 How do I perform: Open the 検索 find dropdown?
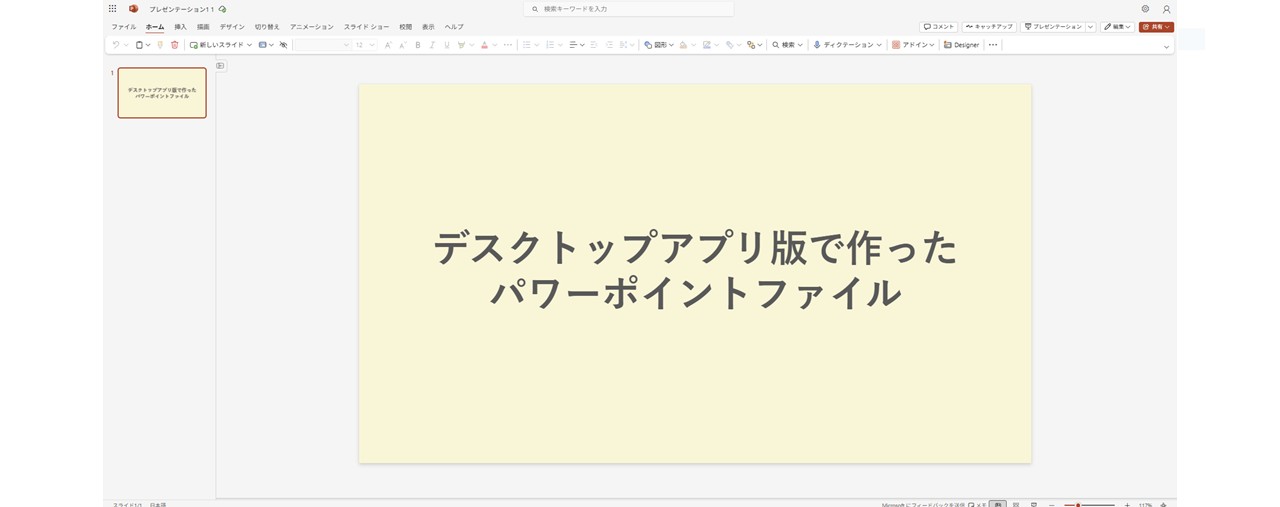coord(788,45)
